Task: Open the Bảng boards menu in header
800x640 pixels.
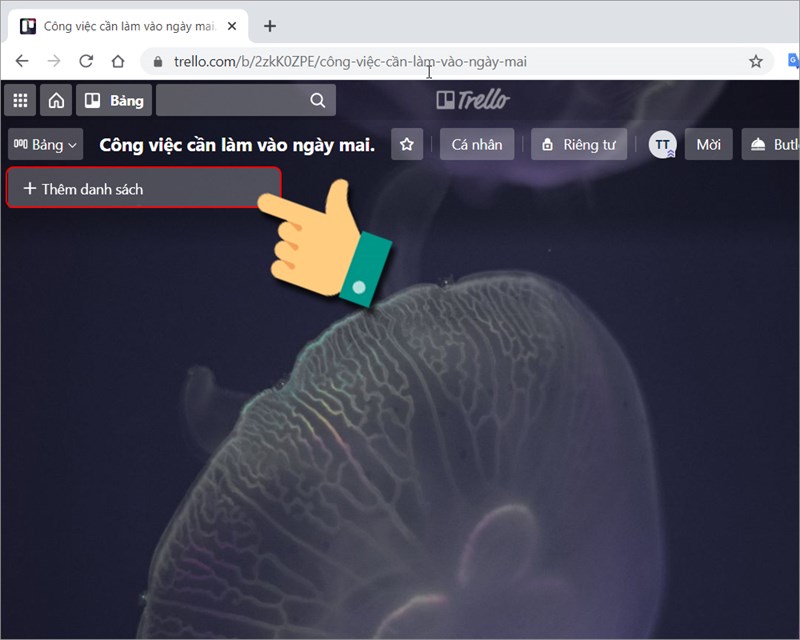Action: (x=114, y=100)
